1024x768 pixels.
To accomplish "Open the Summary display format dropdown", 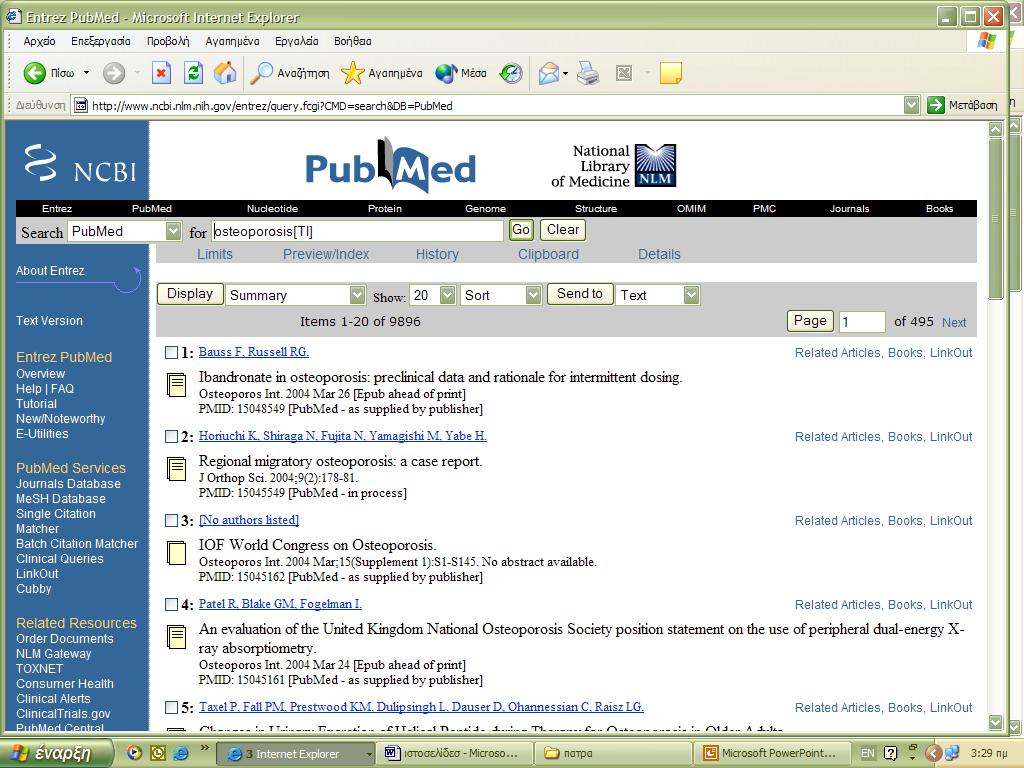I will tap(357, 295).
